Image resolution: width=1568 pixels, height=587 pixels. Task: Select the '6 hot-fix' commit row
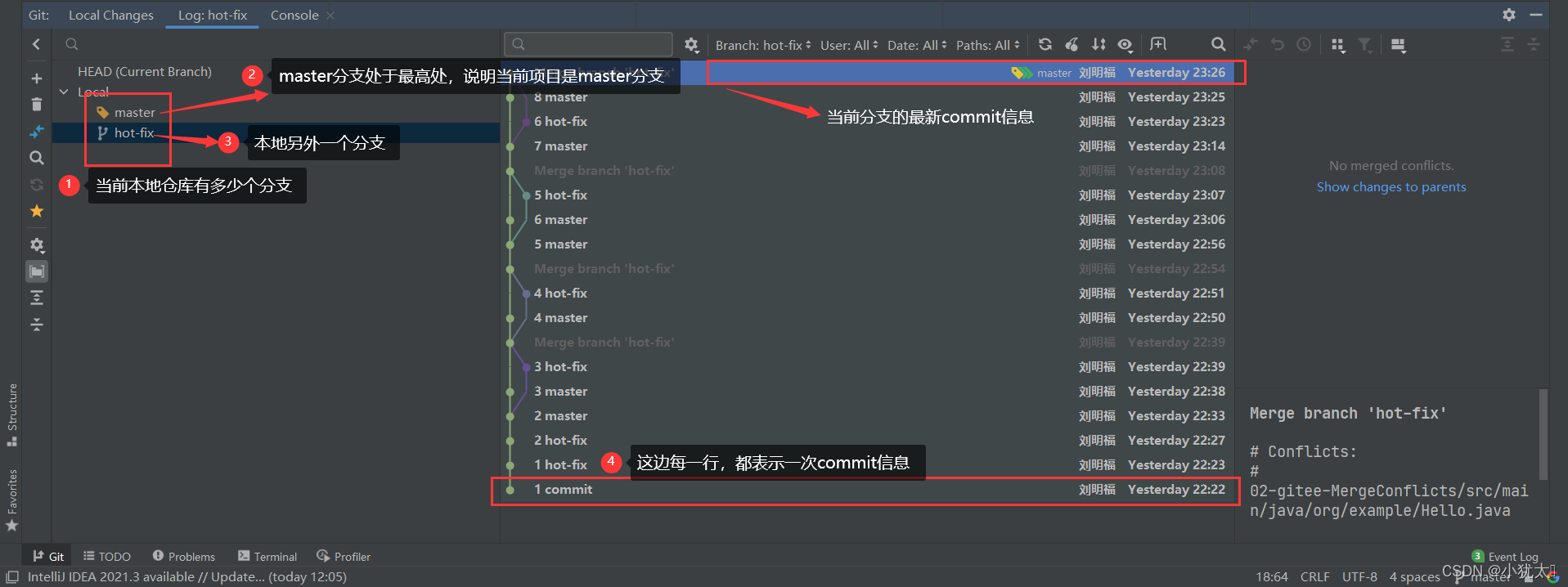[868, 122]
